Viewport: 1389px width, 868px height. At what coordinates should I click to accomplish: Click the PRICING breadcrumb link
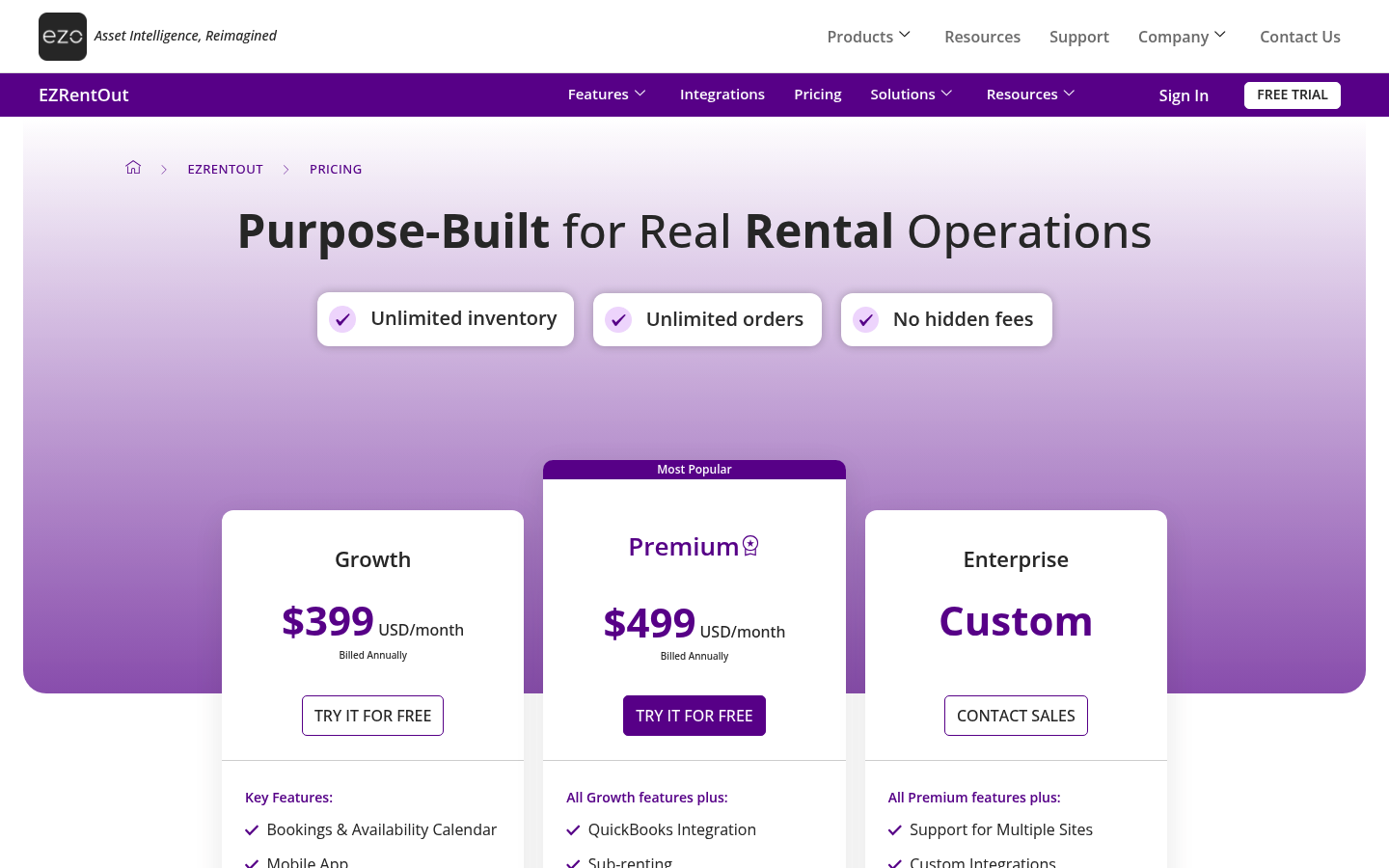click(336, 169)
